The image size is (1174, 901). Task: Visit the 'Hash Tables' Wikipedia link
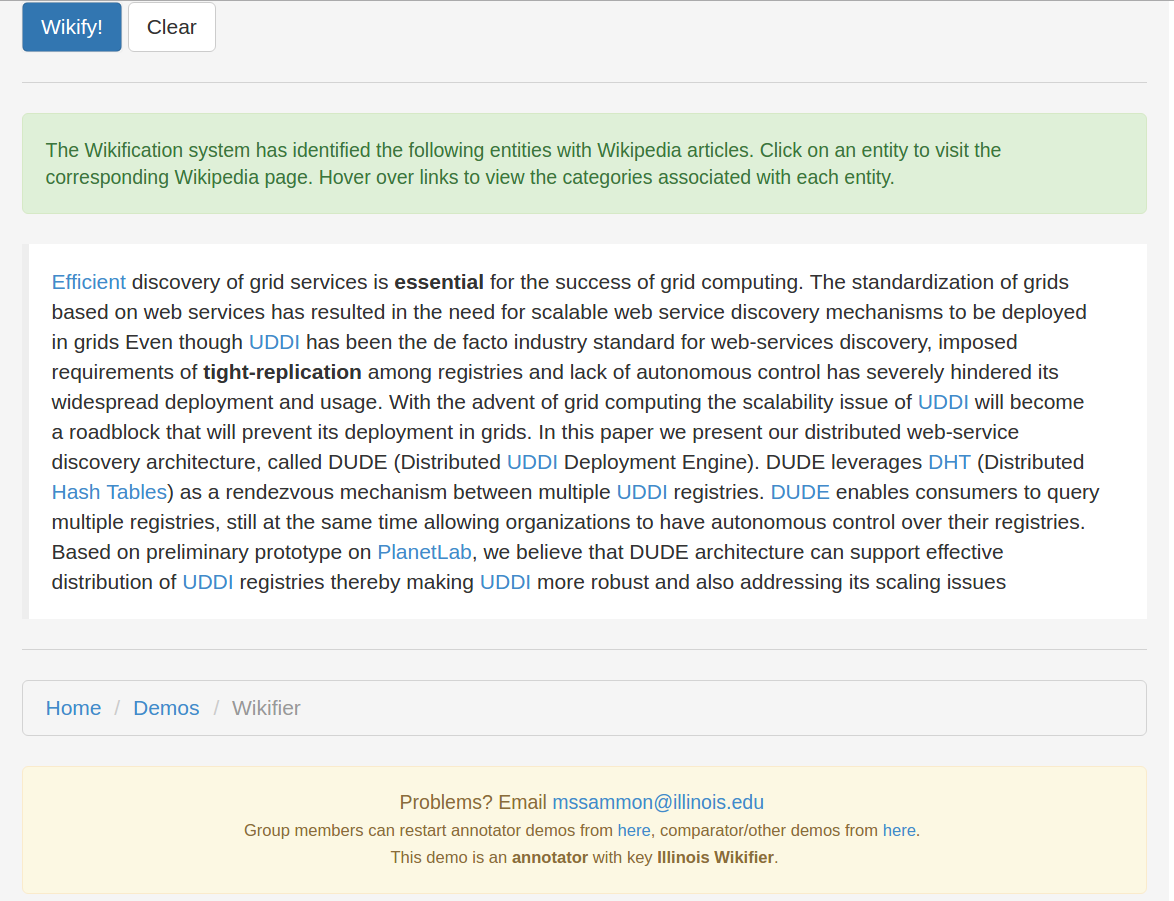pos(109,492)
